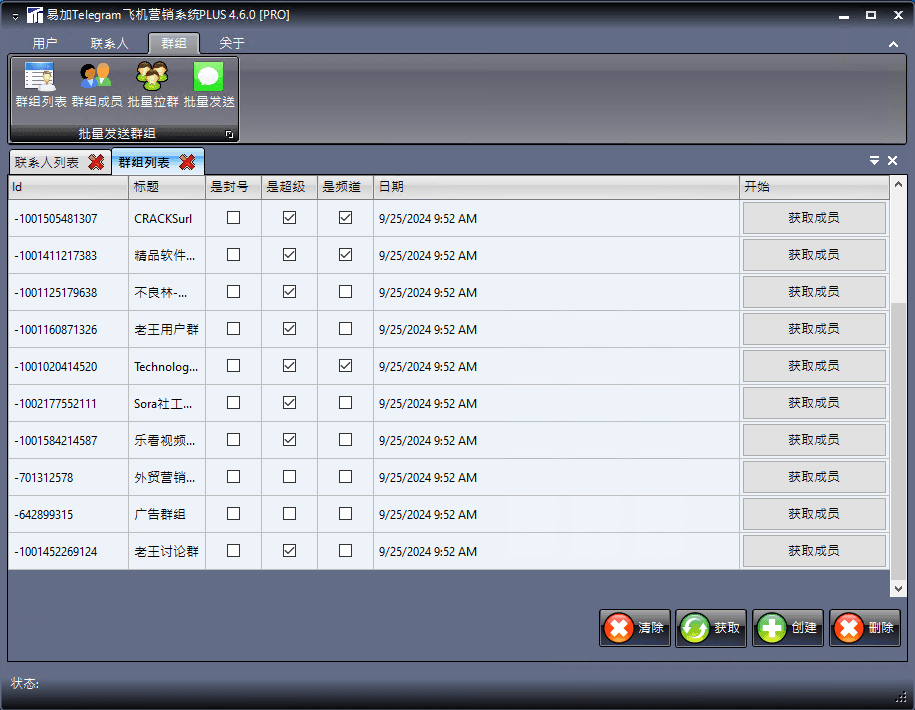Viewport: 915px width, 710px height.
Task: Click the 创建 button
Action: (788, 628)
